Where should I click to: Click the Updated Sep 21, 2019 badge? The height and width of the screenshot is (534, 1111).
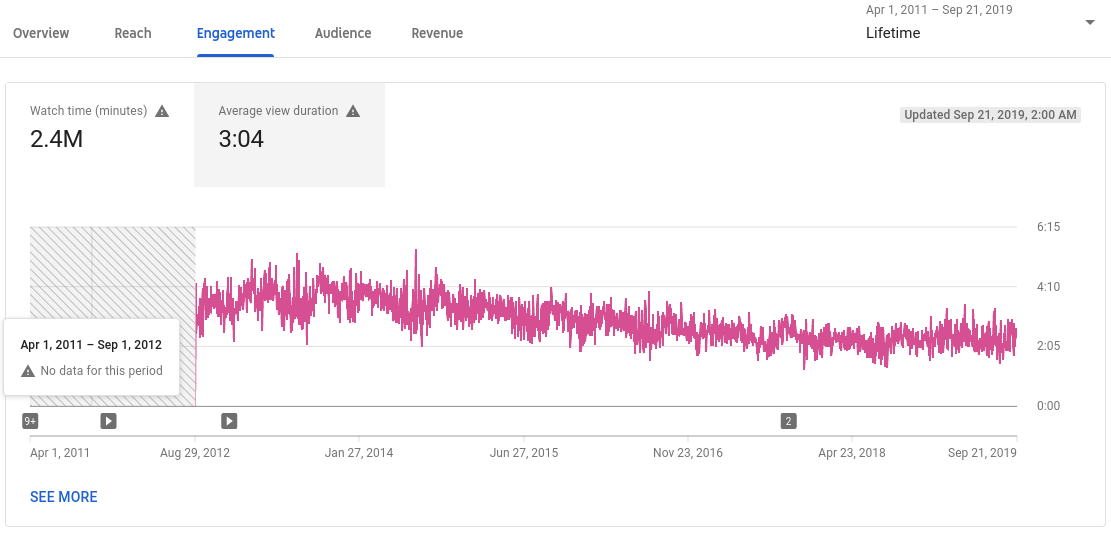990,115
